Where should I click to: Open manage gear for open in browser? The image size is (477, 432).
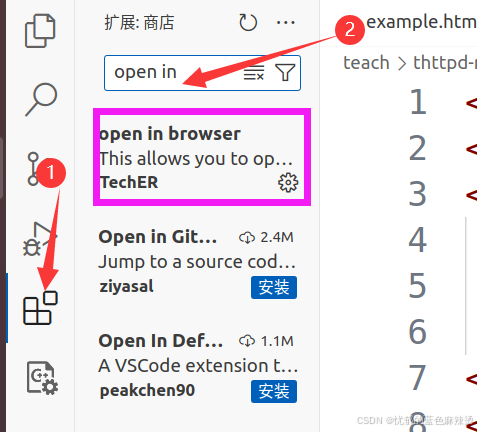[x=288, y=182]
